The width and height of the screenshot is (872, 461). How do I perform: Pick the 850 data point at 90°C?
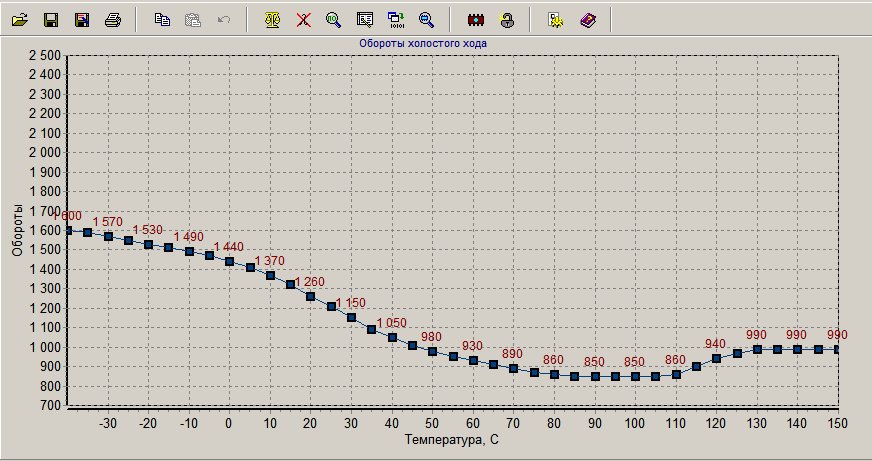click(594, 377)
